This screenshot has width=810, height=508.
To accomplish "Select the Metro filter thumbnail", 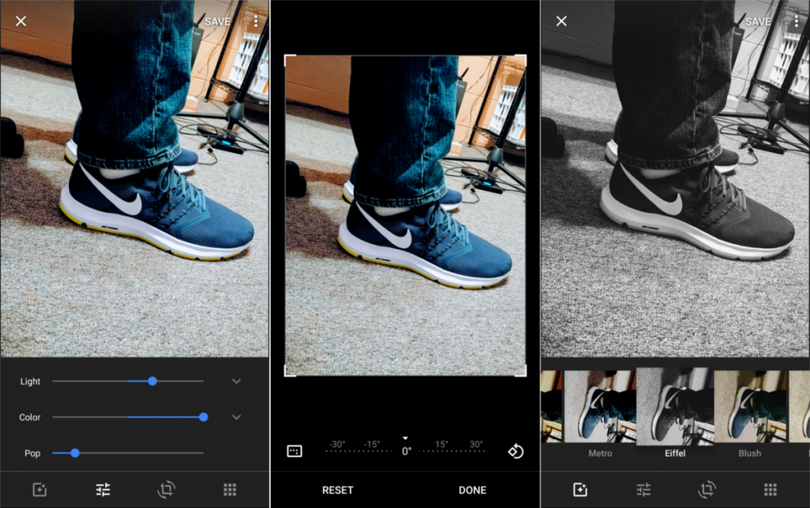I will [600, 407].
